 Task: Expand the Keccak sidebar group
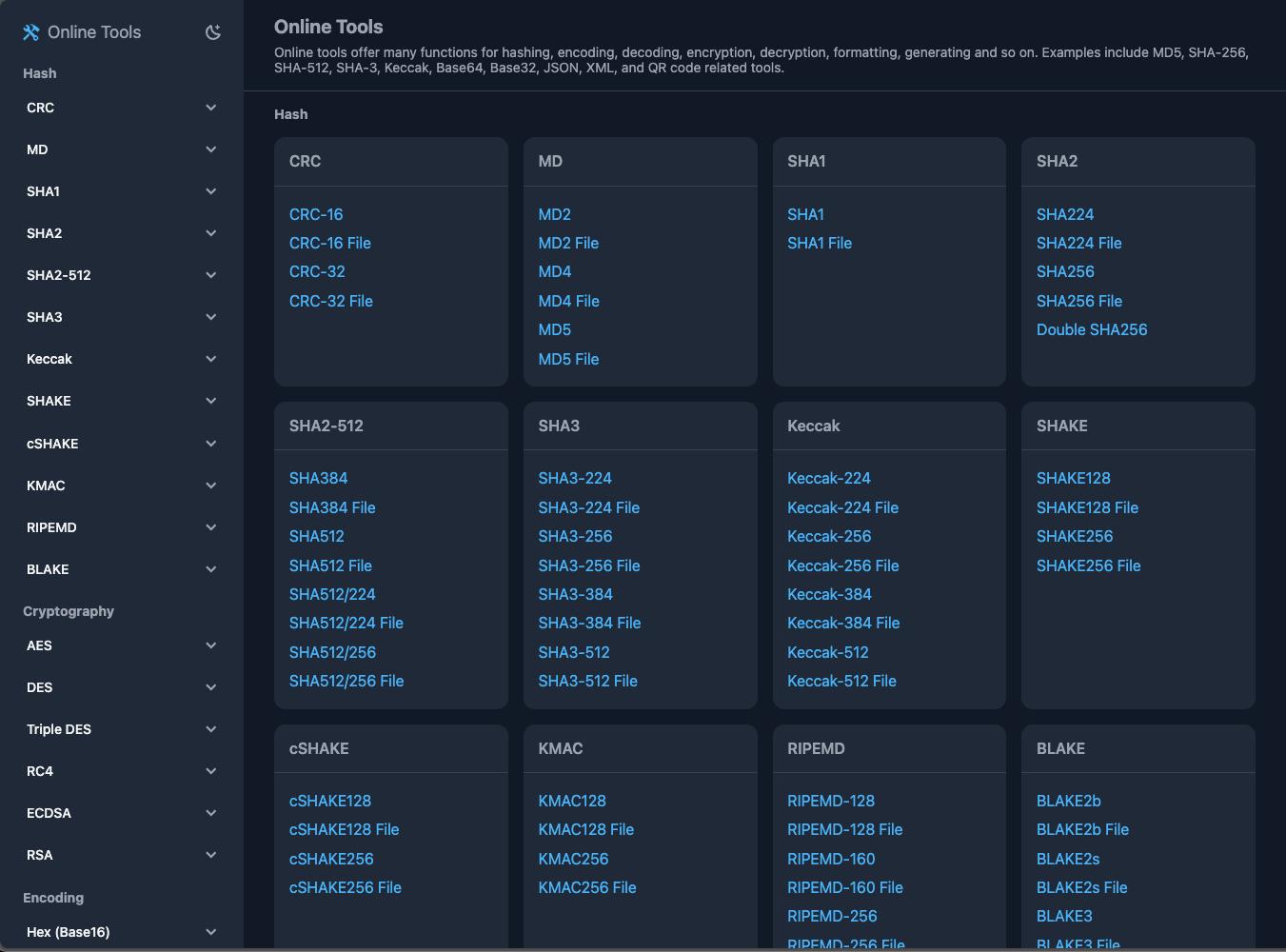tap(122, 359)
